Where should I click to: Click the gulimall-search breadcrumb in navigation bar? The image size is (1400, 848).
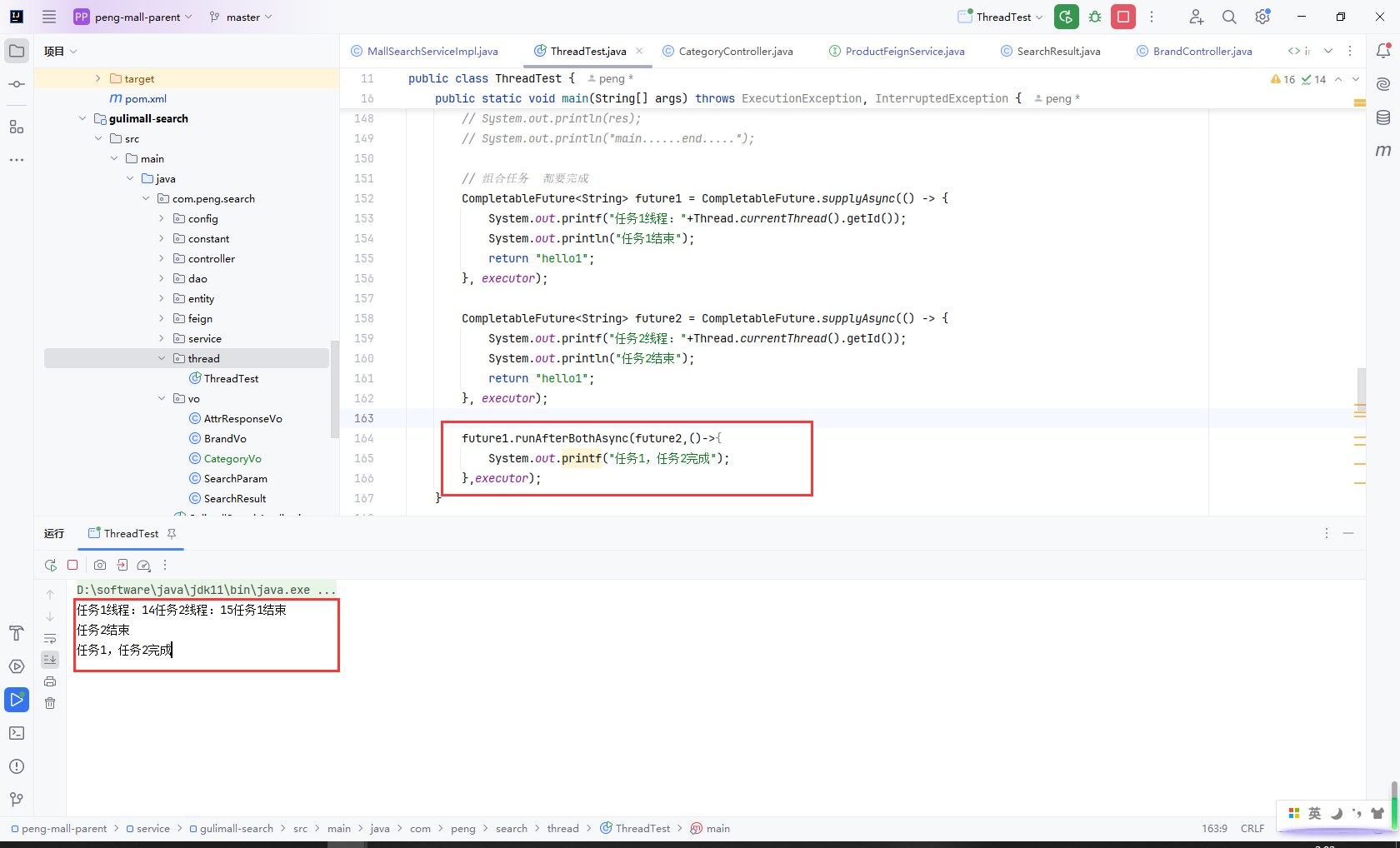pos(231,828)
